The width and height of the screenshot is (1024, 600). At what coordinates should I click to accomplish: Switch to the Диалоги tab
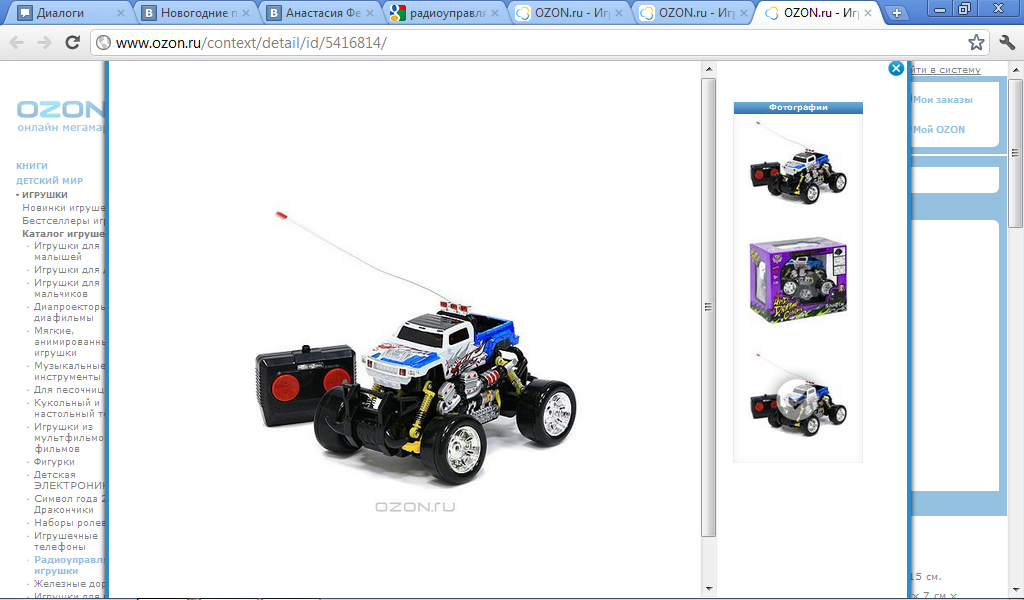pos(69,13)
